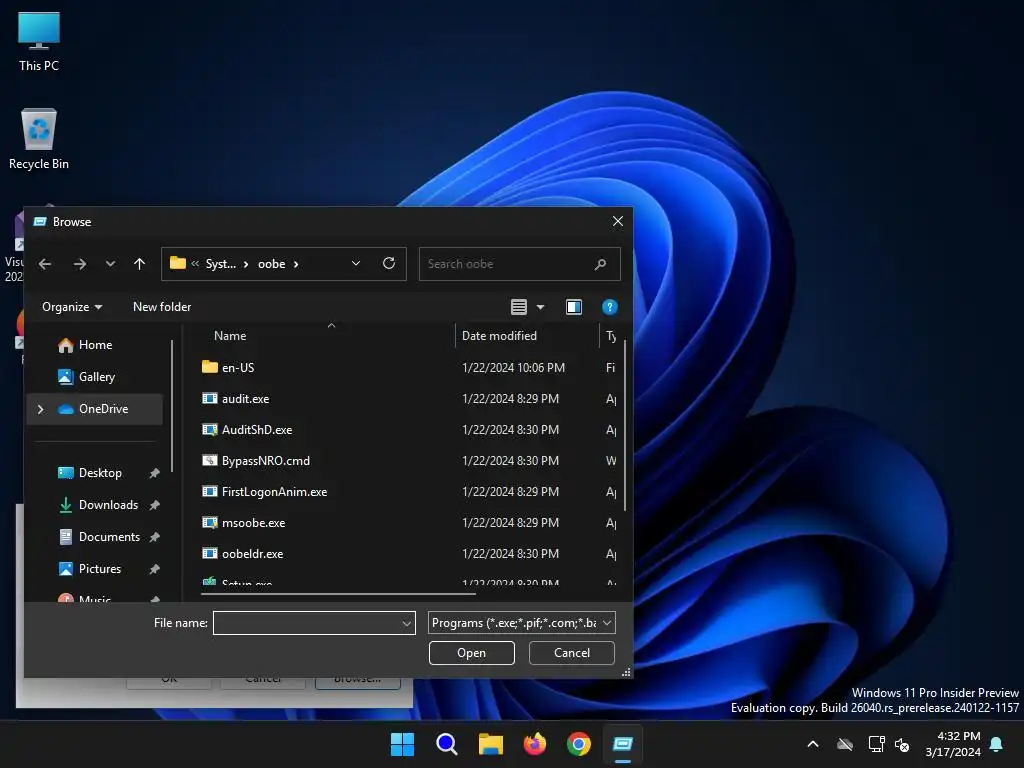Viewport: 1024px width, 768px height.
Task: Open taskbar Search
Action: pyautogui.click(x=447, y=744)
